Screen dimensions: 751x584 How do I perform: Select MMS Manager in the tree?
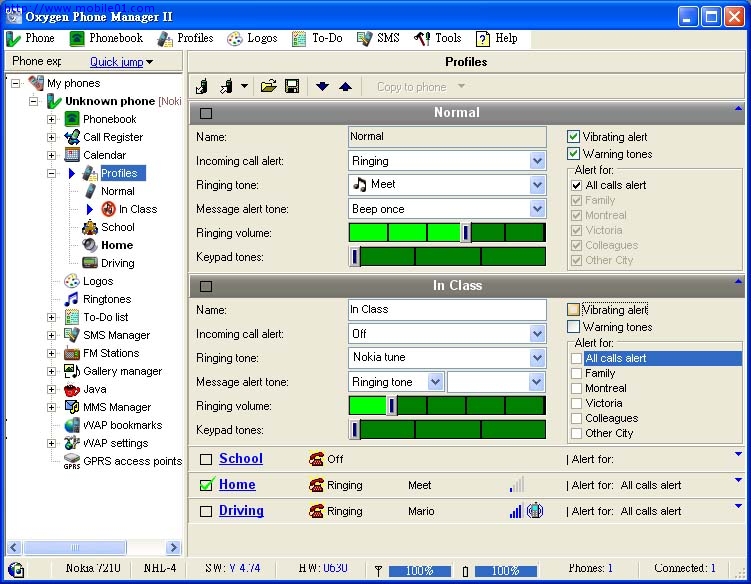(x=117, y=407)
